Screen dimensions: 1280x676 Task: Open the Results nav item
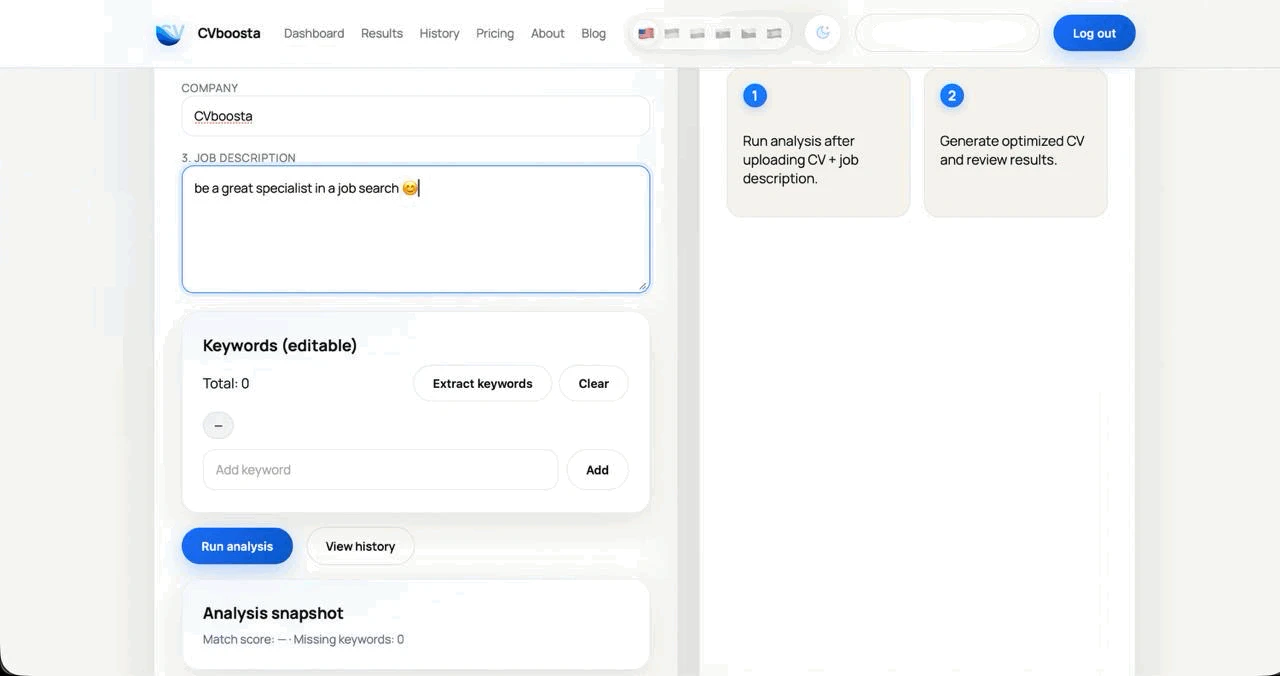coord(382,33)
